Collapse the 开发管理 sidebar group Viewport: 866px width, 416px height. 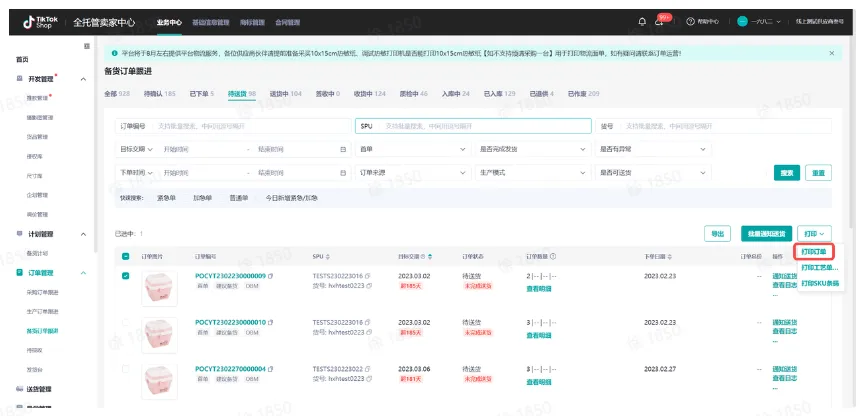pyautogui.click(x=83, y=80)
